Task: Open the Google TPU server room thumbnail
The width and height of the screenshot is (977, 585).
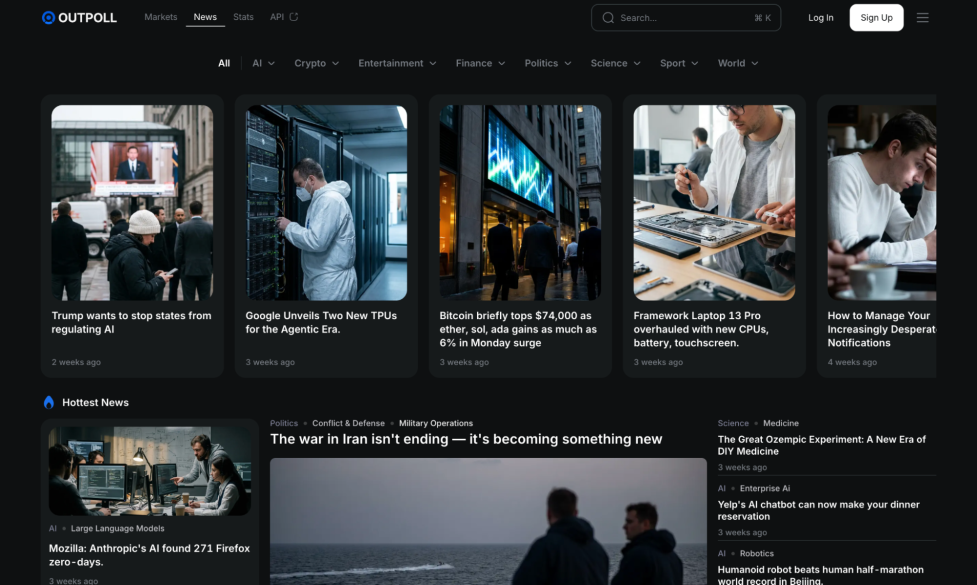Action: 326,202
